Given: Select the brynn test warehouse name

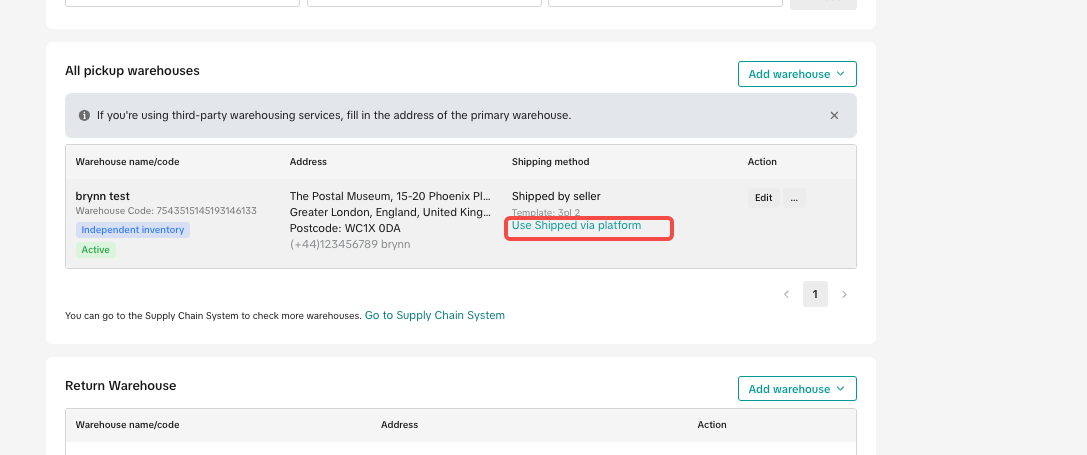Looking at the screenshot, I should 103,196.
